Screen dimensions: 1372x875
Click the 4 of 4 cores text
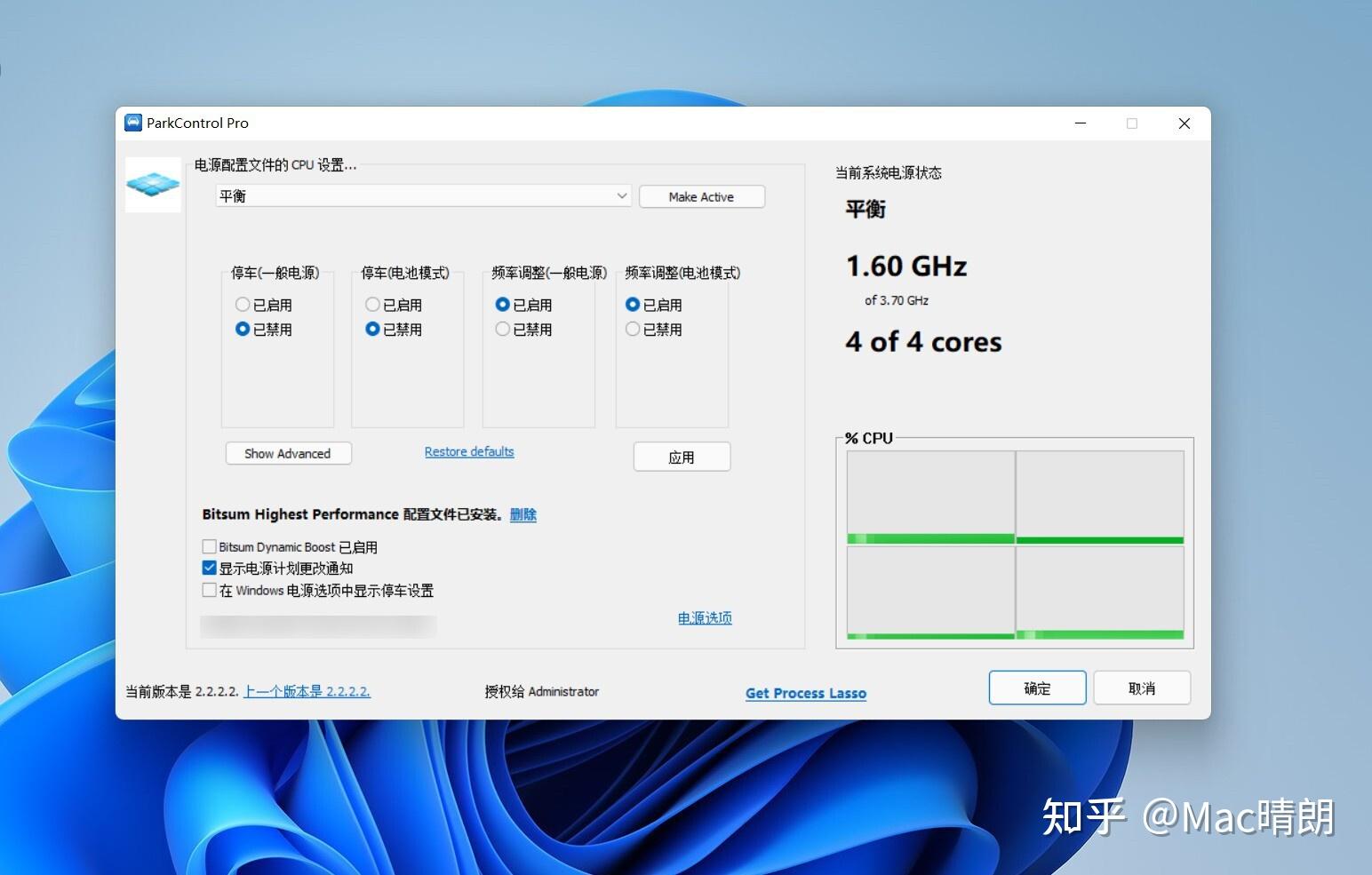[923, 342]
